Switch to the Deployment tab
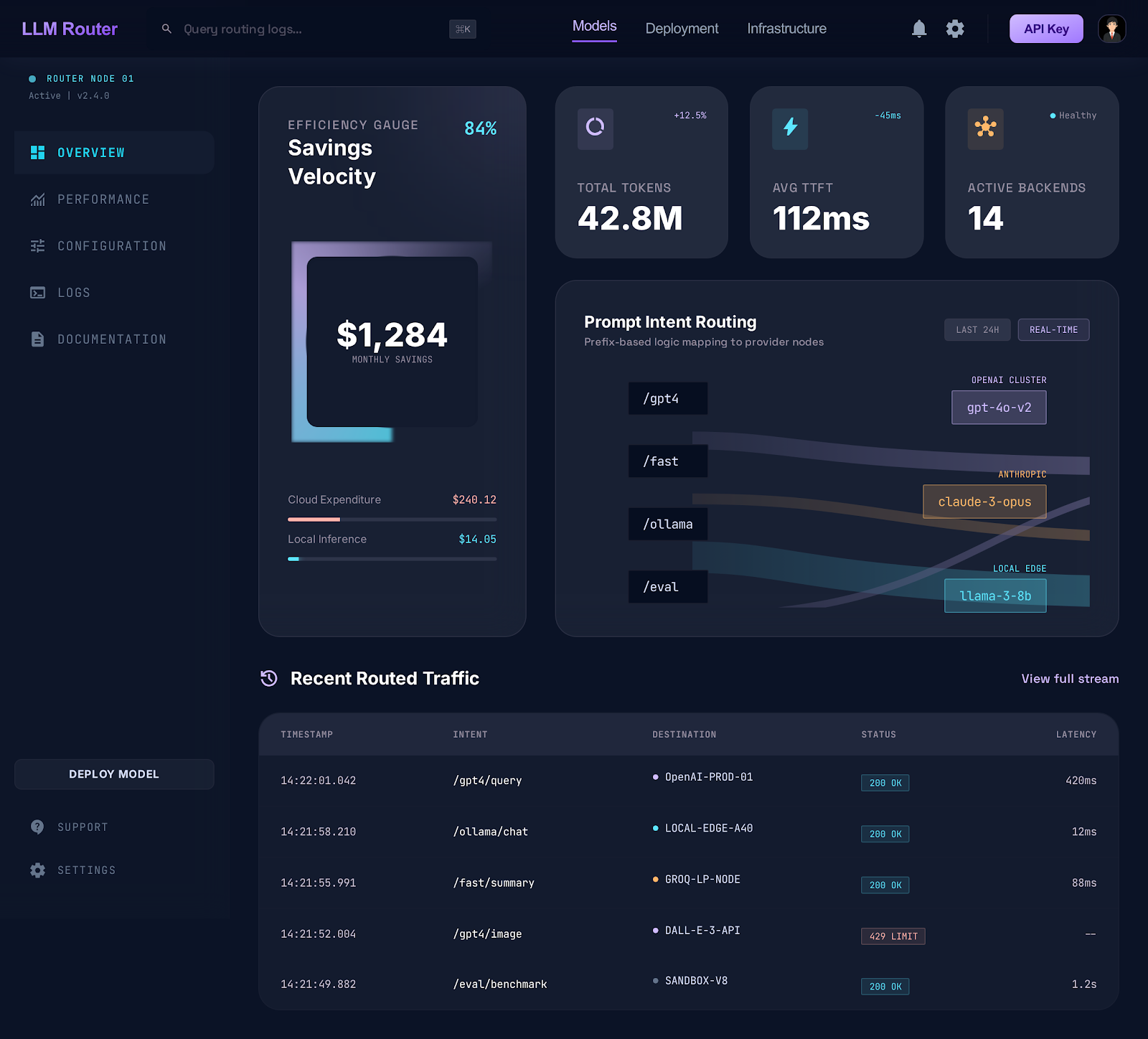1148x1039 pixels. coord(682,29)
